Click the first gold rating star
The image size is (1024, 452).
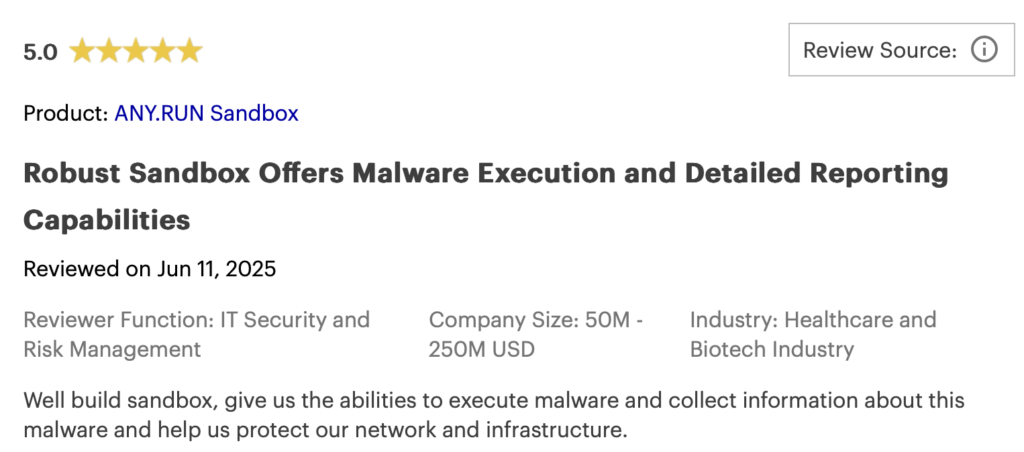click(81, 51)
